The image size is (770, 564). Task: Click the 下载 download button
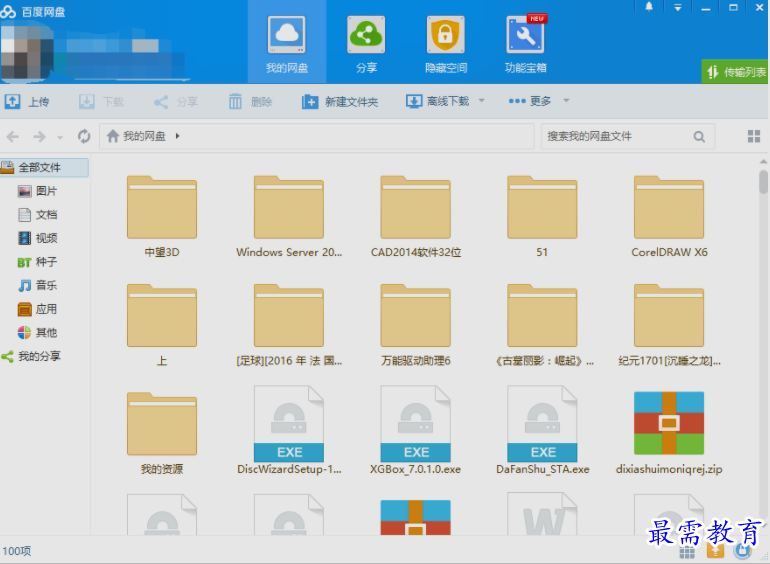pos(102,102)
